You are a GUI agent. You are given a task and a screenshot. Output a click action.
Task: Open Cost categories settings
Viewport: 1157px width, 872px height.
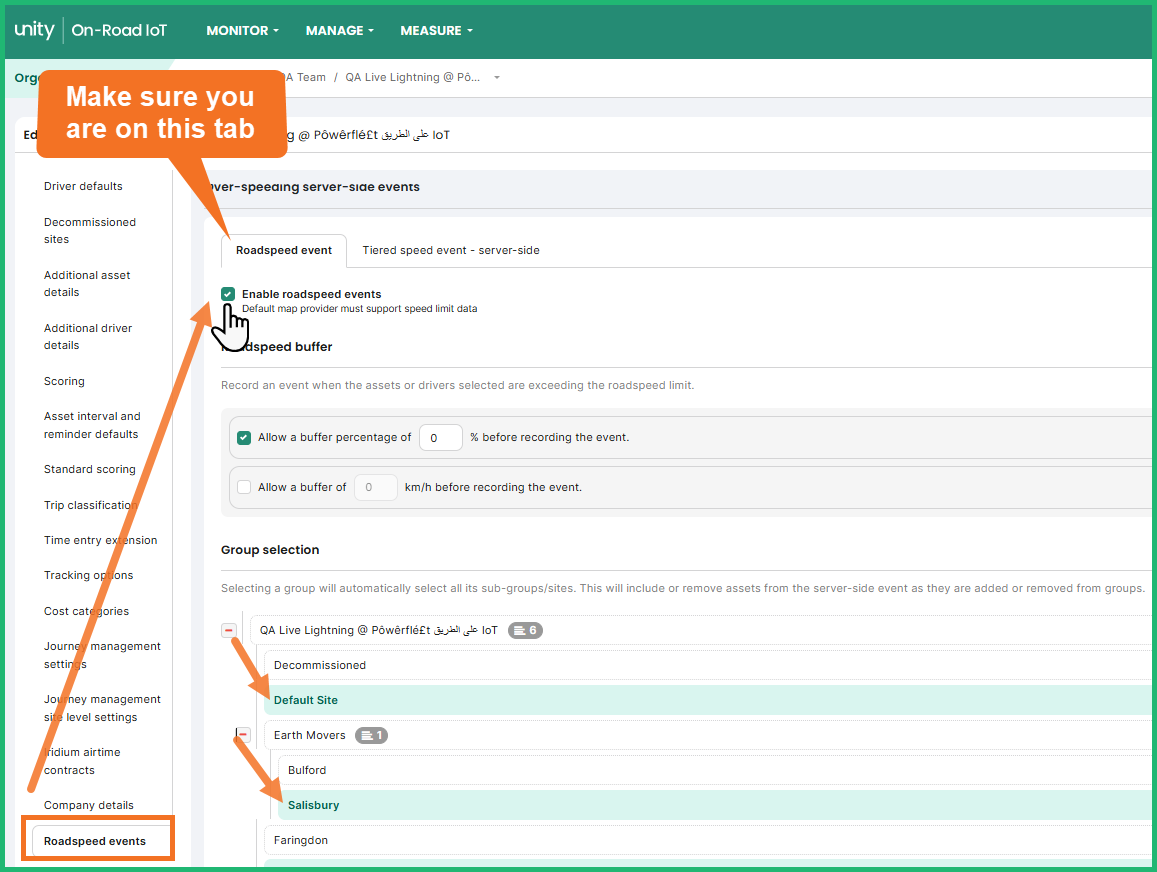tap(86, 611)
